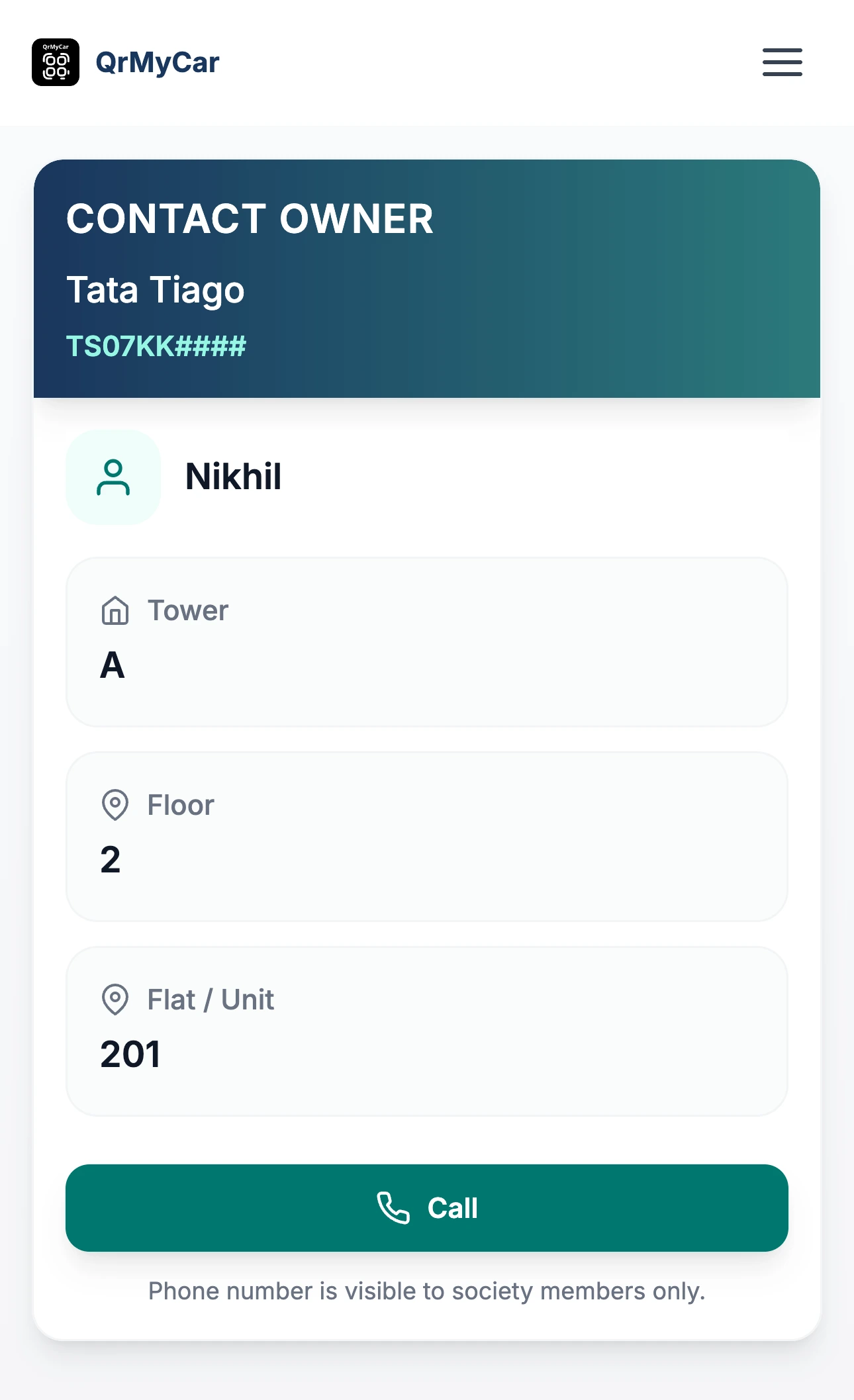The height and width of the screenshot is (1400, 854).
Task: Click the QrMyCar brand name text
Action: (158, 63)
